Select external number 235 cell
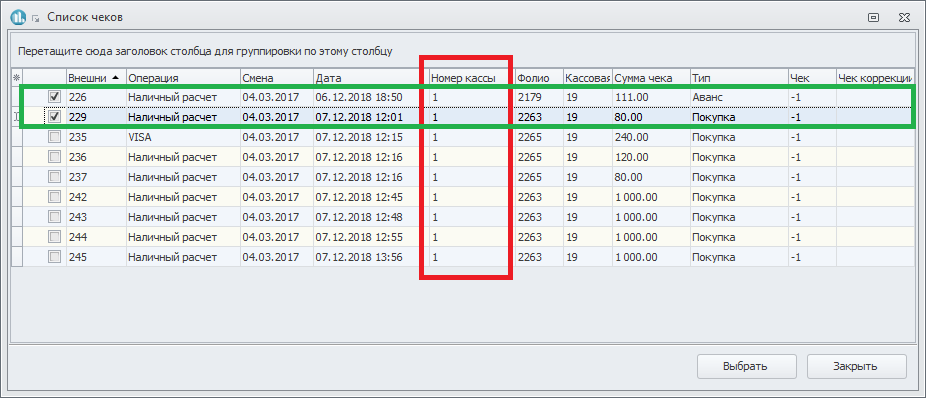The image size is (926, 398). pos(96,137)
